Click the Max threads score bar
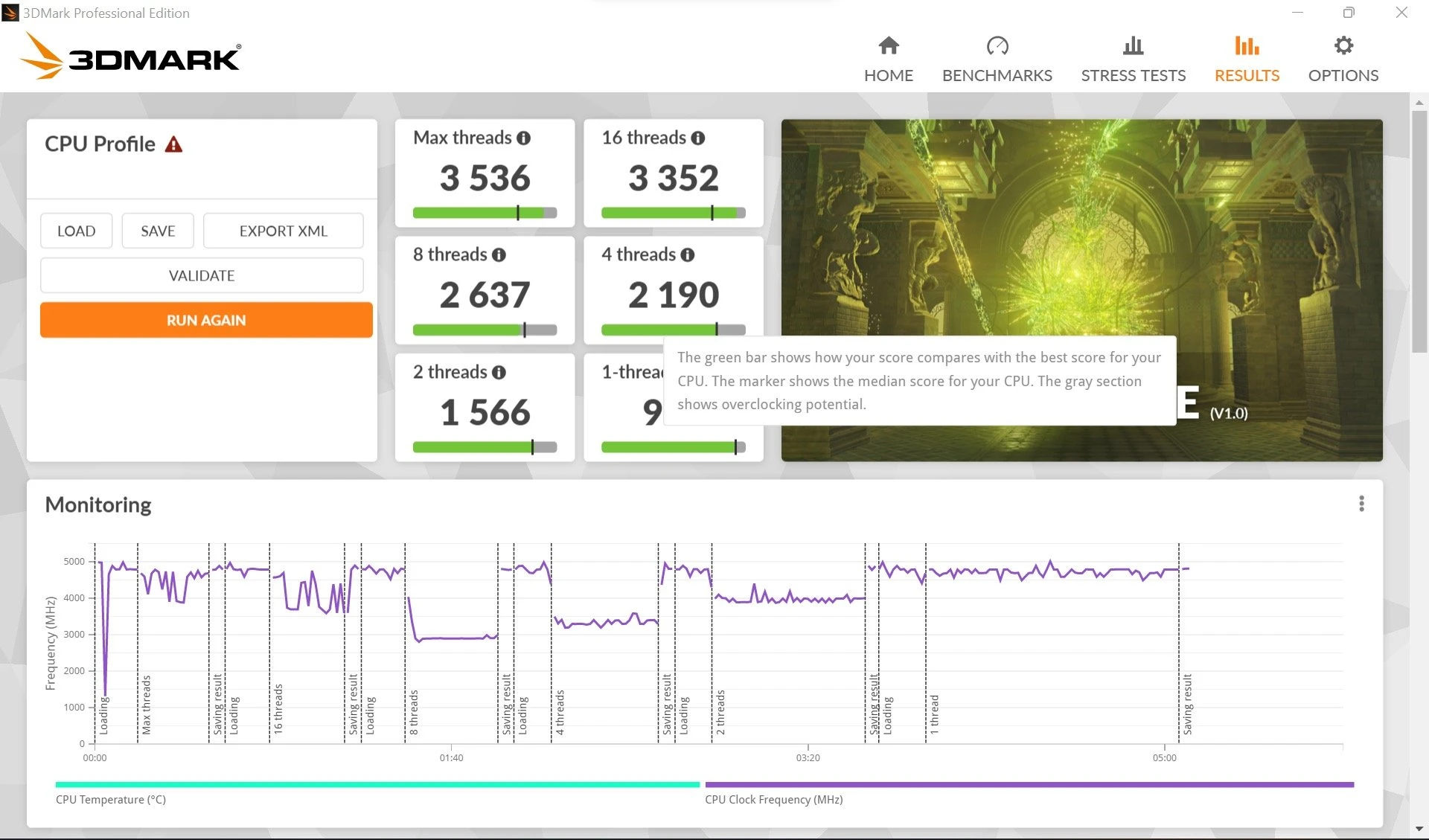This screenshot has height=840, width=1429. (x=485, y=213)
